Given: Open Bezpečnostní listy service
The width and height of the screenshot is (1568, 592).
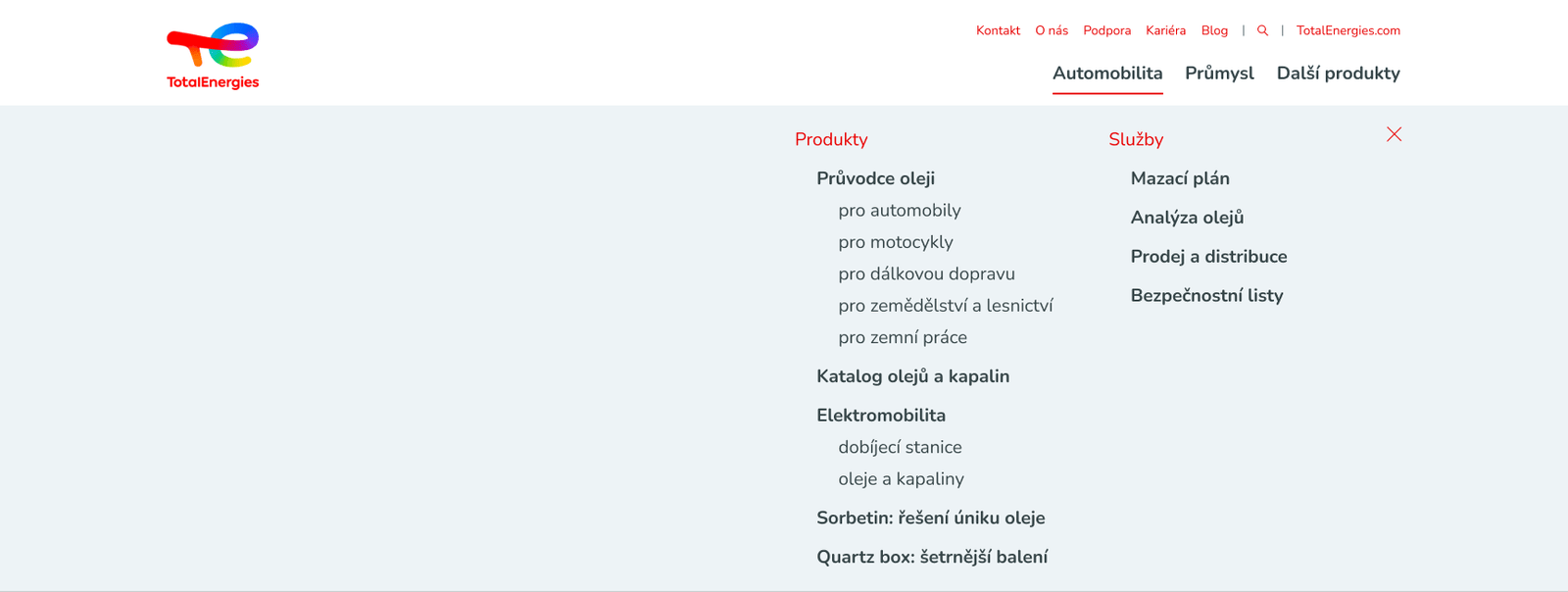Looking at the screenshot, I should pos(1207,295).
